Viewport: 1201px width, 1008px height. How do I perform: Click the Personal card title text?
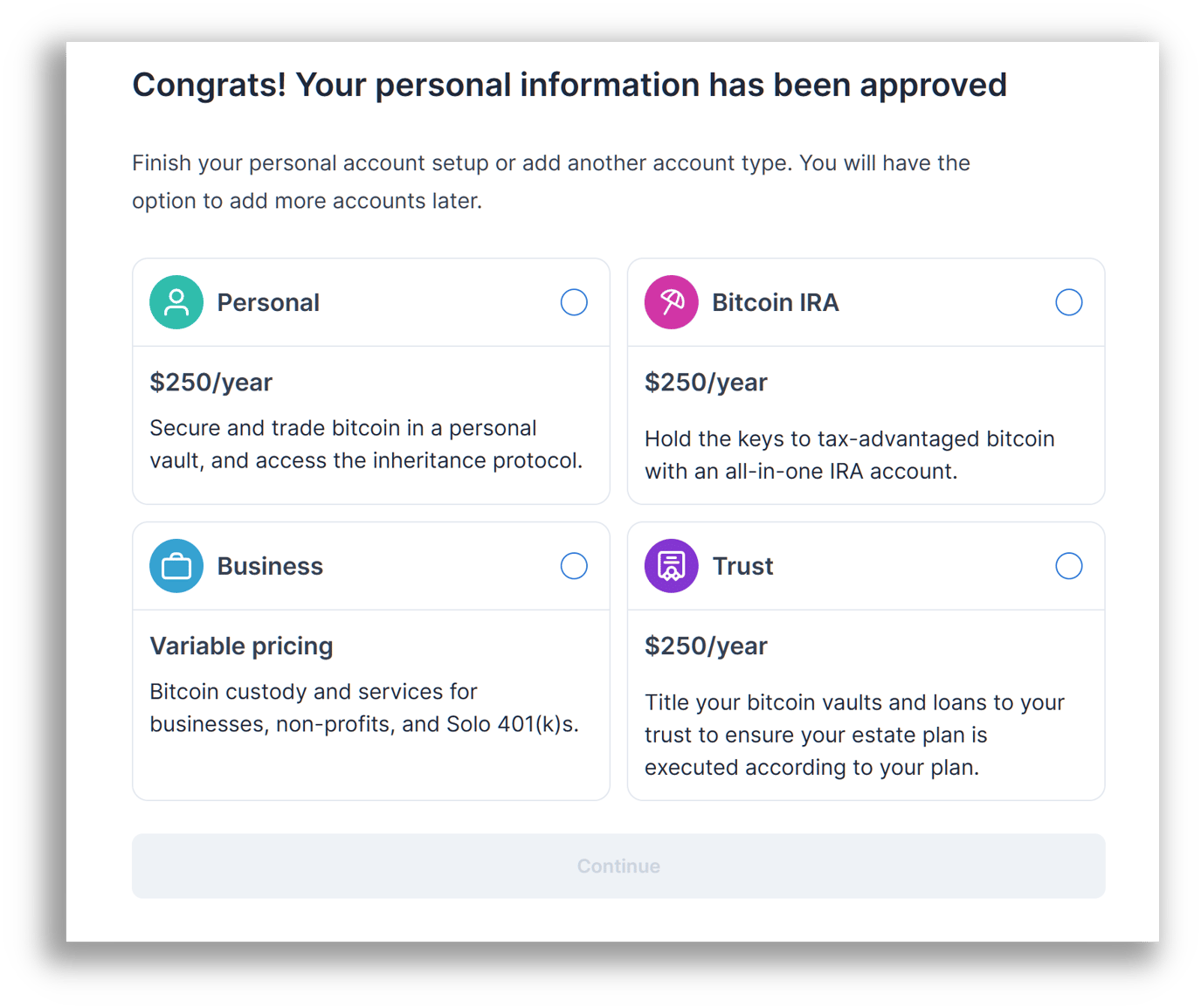coord(268,302)
